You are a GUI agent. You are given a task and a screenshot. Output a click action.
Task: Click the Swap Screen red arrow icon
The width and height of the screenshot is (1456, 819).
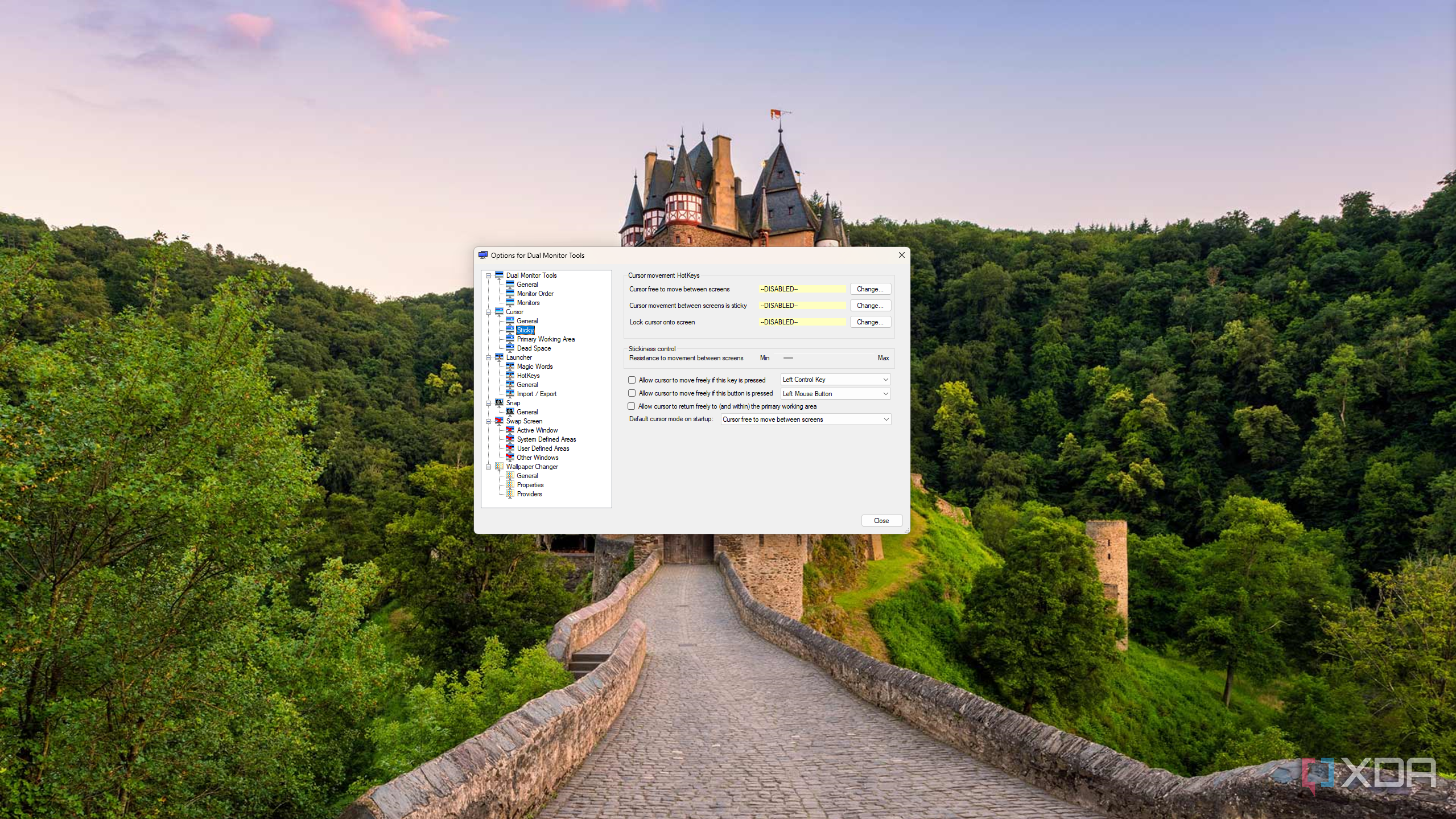coord(499,421)
